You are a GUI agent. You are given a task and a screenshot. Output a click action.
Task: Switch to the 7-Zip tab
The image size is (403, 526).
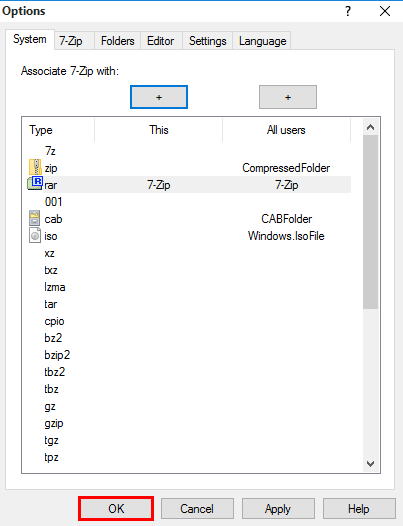tap(71, 41)
